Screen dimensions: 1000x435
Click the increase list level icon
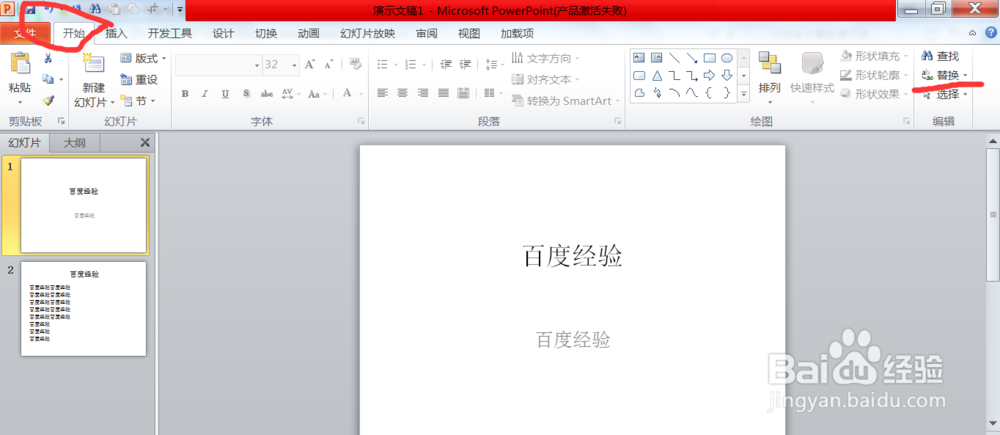(466, 64)
